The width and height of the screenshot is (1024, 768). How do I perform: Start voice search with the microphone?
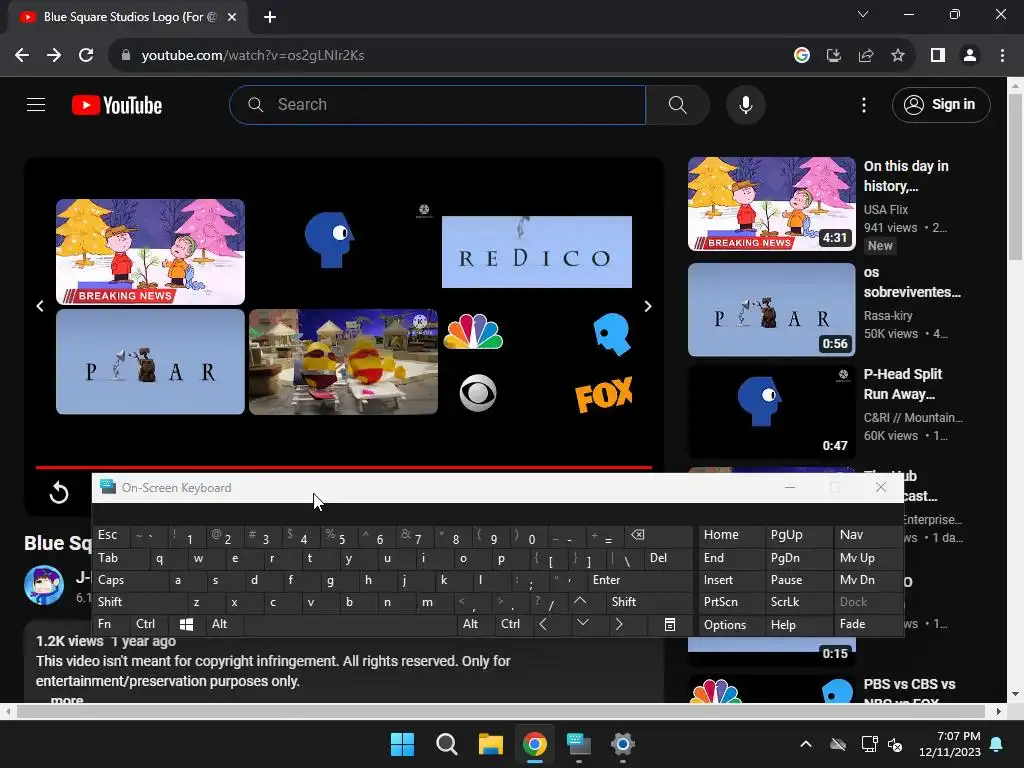click(745, 104)
